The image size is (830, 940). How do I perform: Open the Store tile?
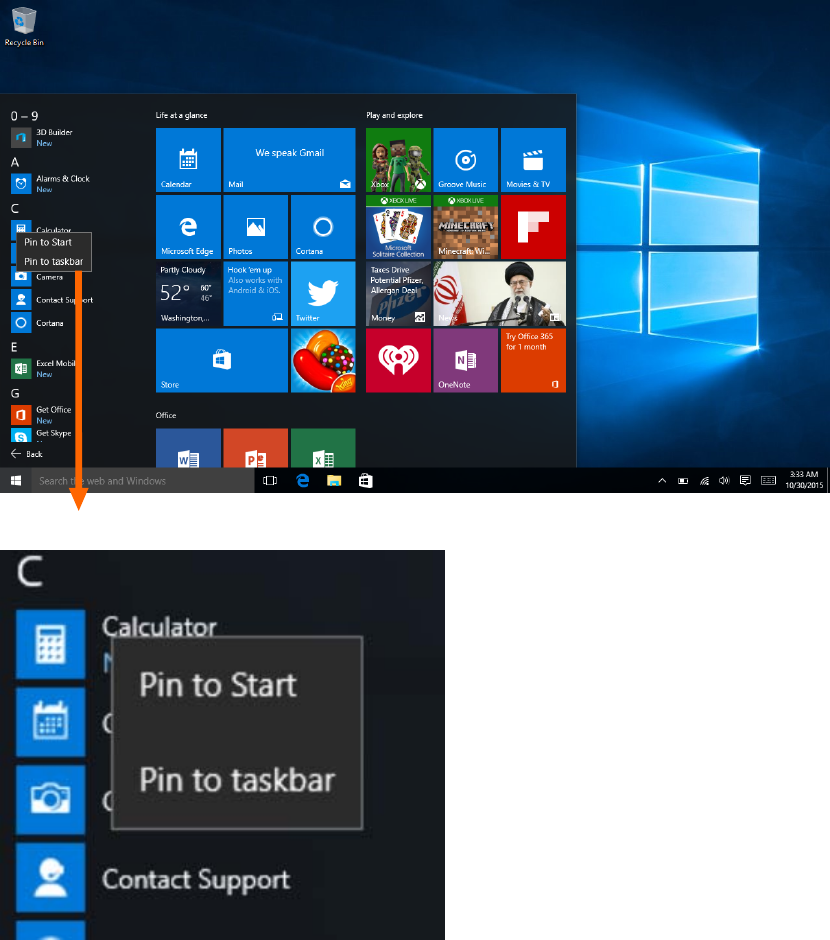tap(222, 360)
